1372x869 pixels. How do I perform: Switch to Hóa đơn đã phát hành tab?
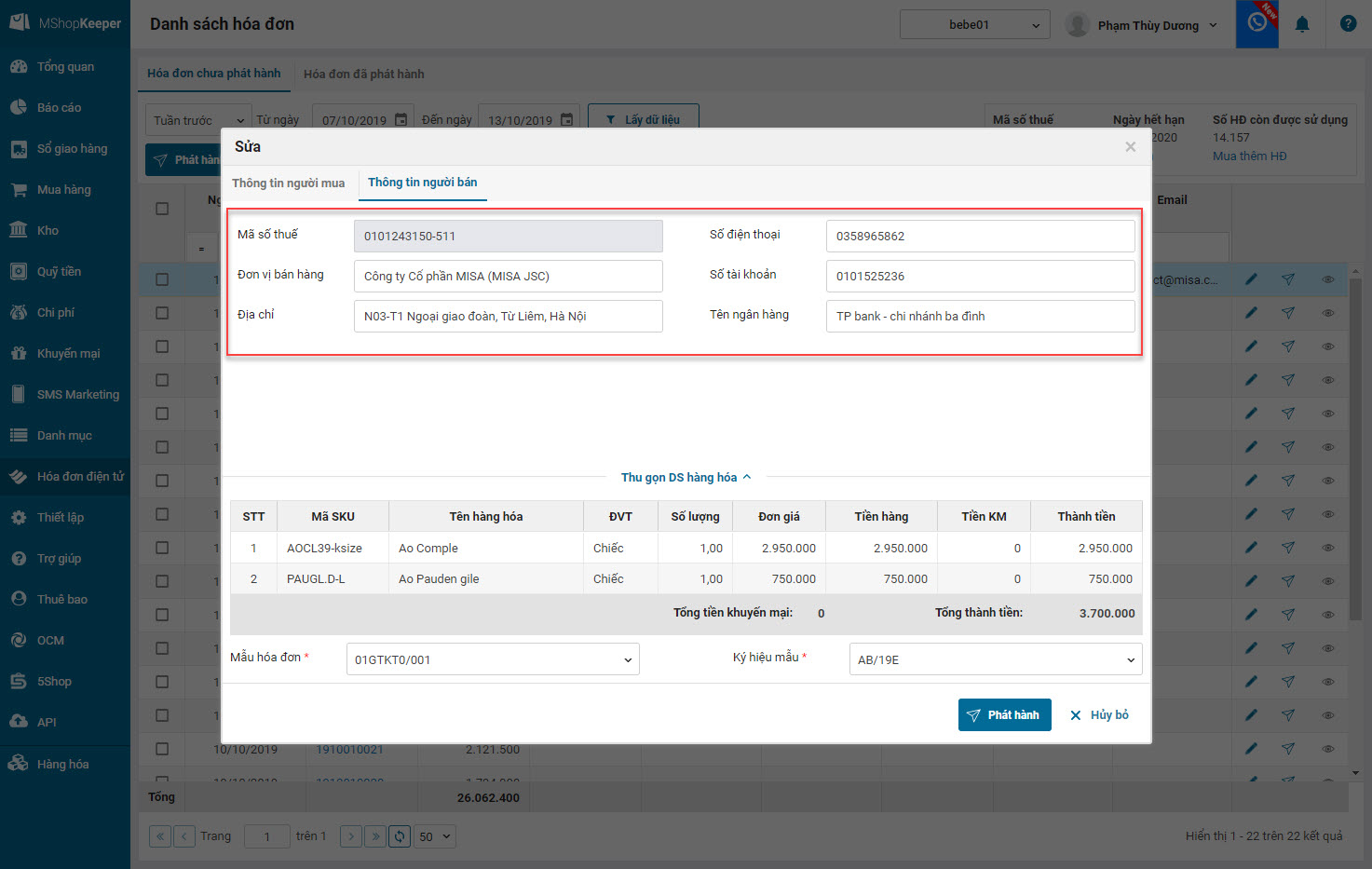(x=363, y=75)
